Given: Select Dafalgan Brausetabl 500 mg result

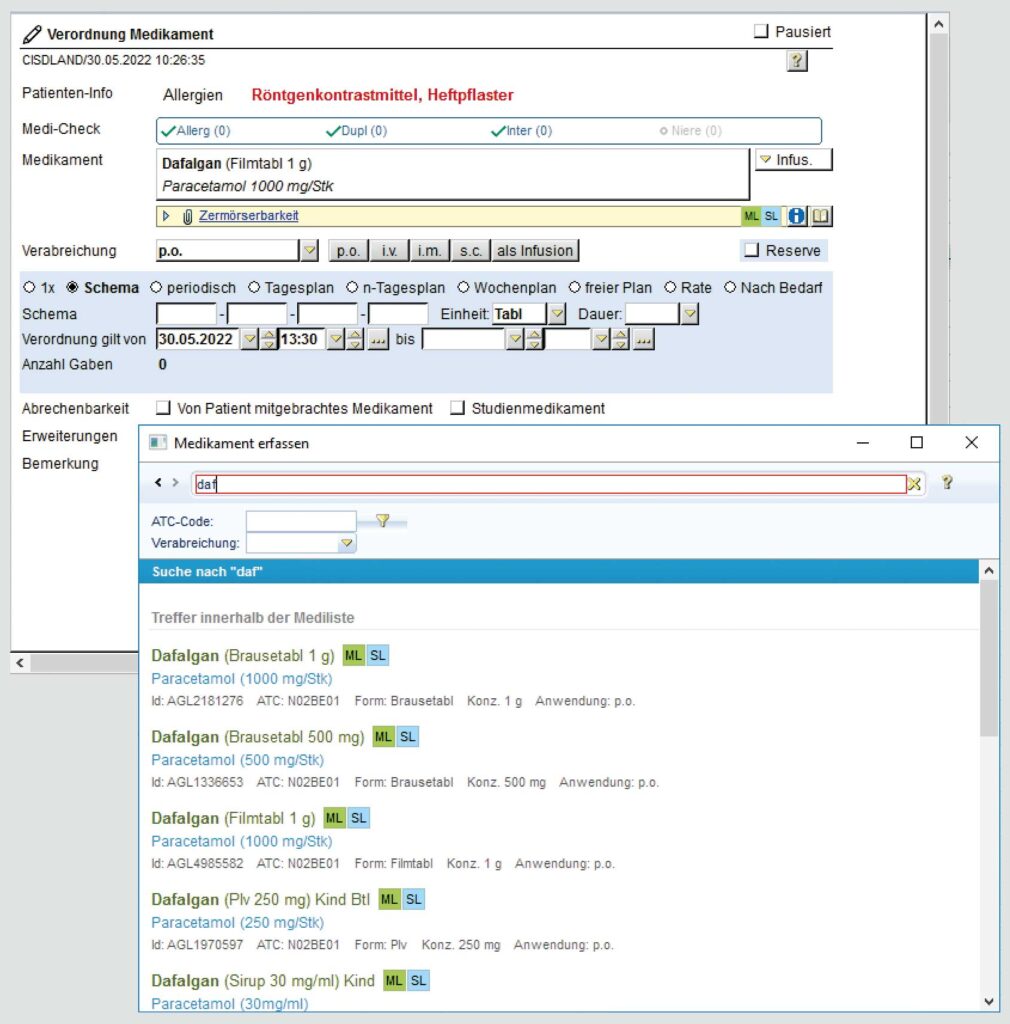Looking at the screenshot, I should coord(257,737).
